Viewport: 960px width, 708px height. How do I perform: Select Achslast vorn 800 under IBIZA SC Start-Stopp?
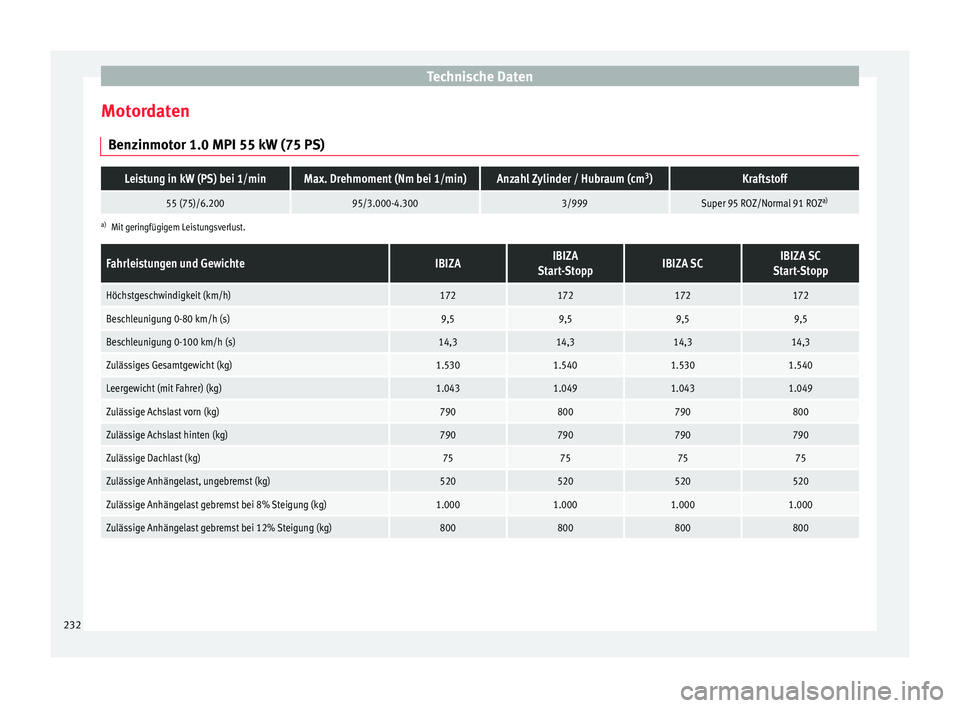click(x=800, y=412)
